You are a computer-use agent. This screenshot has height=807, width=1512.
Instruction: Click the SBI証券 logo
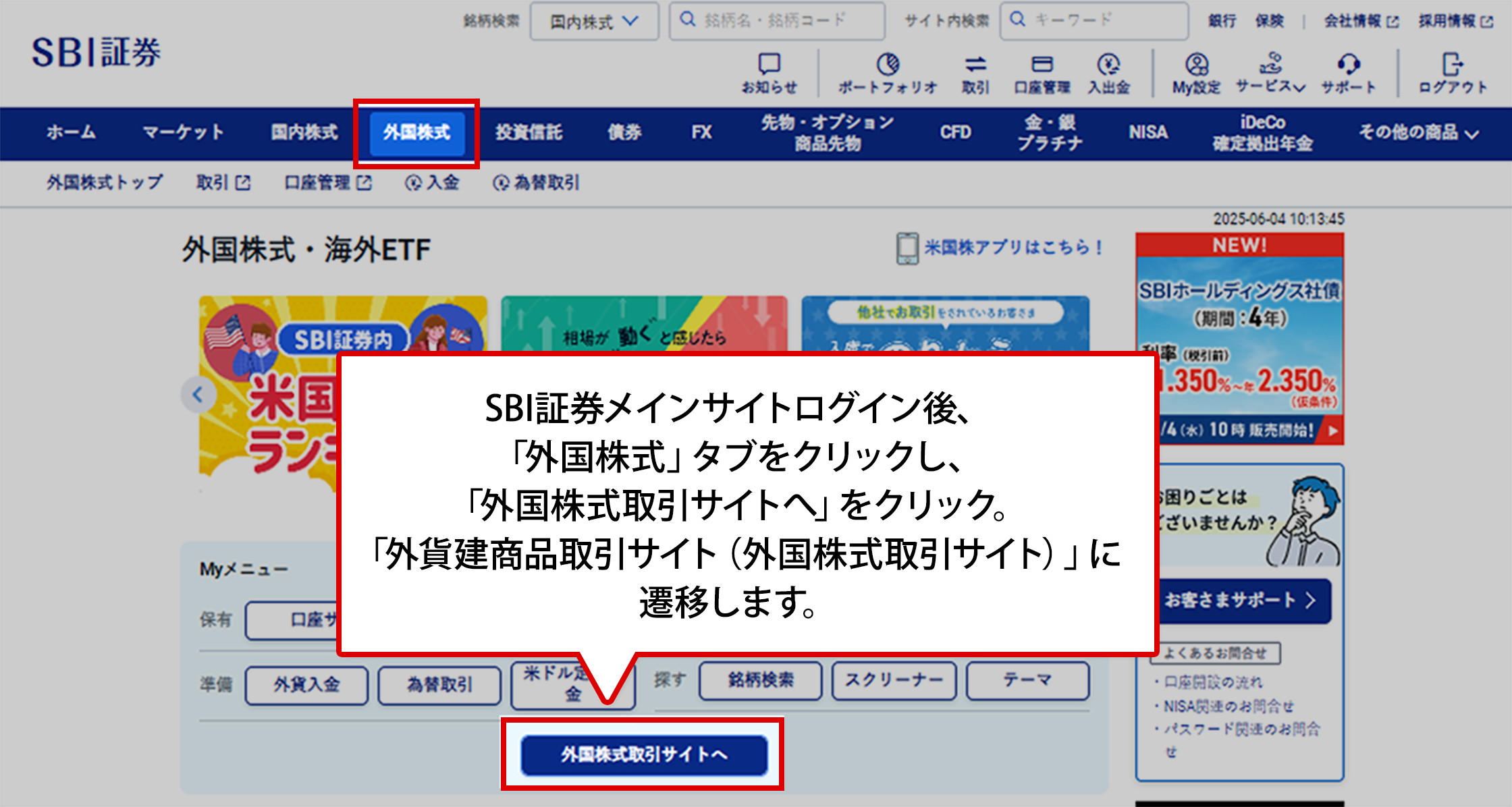[x=96, y=53]
